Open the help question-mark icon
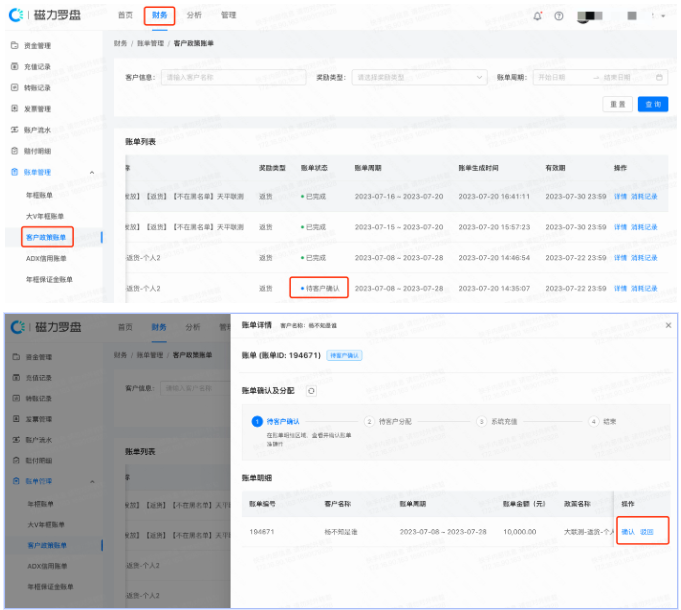This screenshot has width=681, height=610. tap(558, 16)
